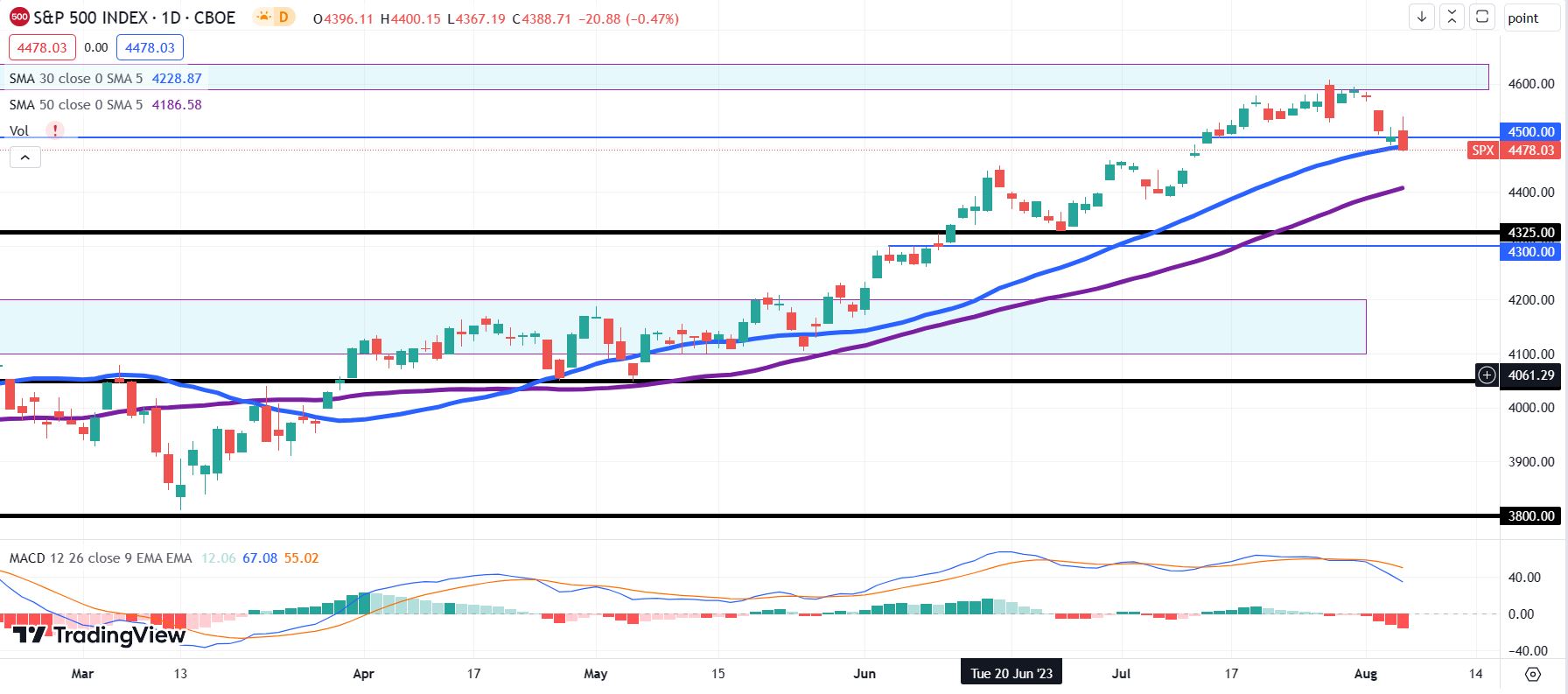This screenshot has height=694, width=1568.
Task: Click the red S&P 500 logo icon
Action: (x=19, y=18)
